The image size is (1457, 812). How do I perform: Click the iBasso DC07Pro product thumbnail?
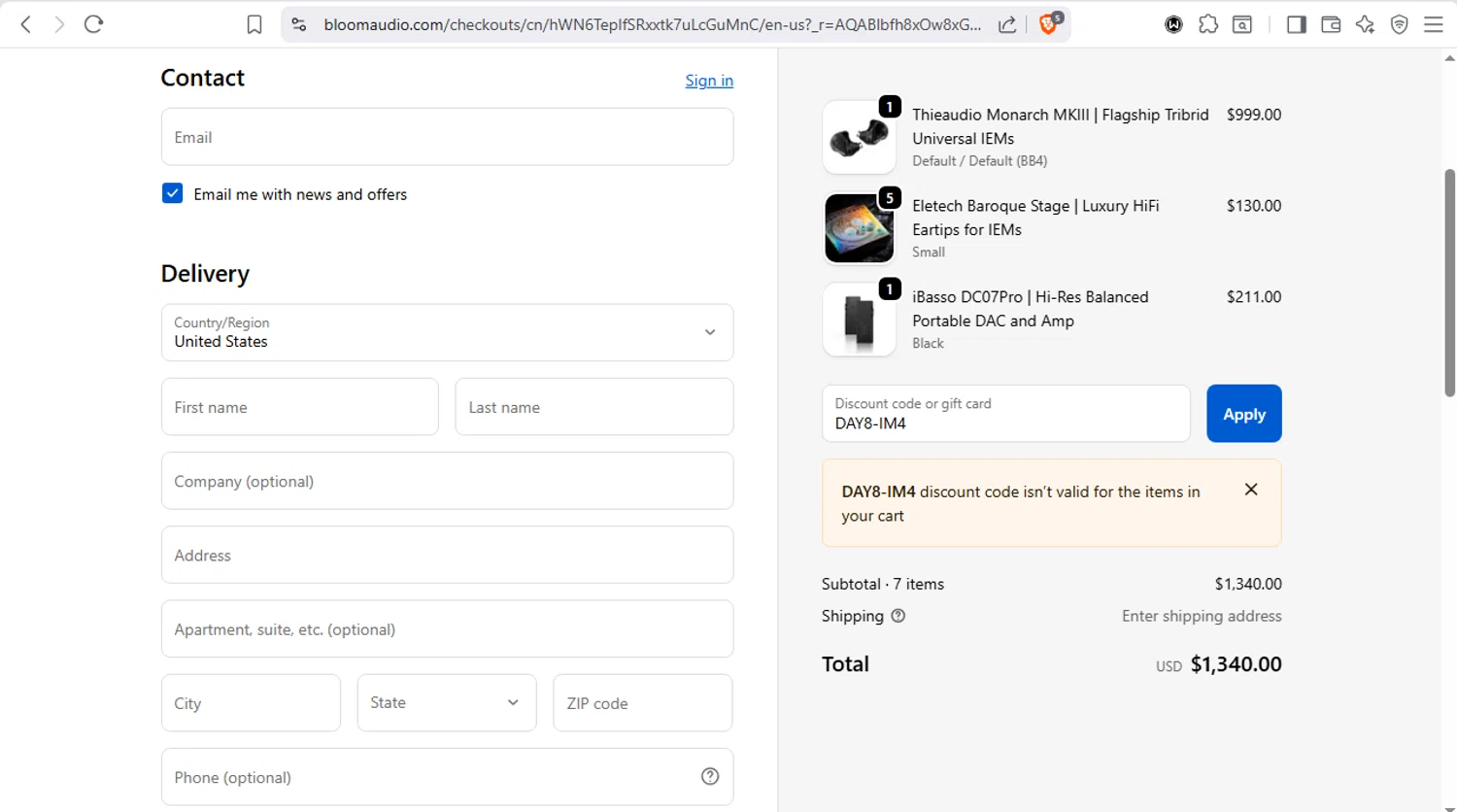point(859,320)
